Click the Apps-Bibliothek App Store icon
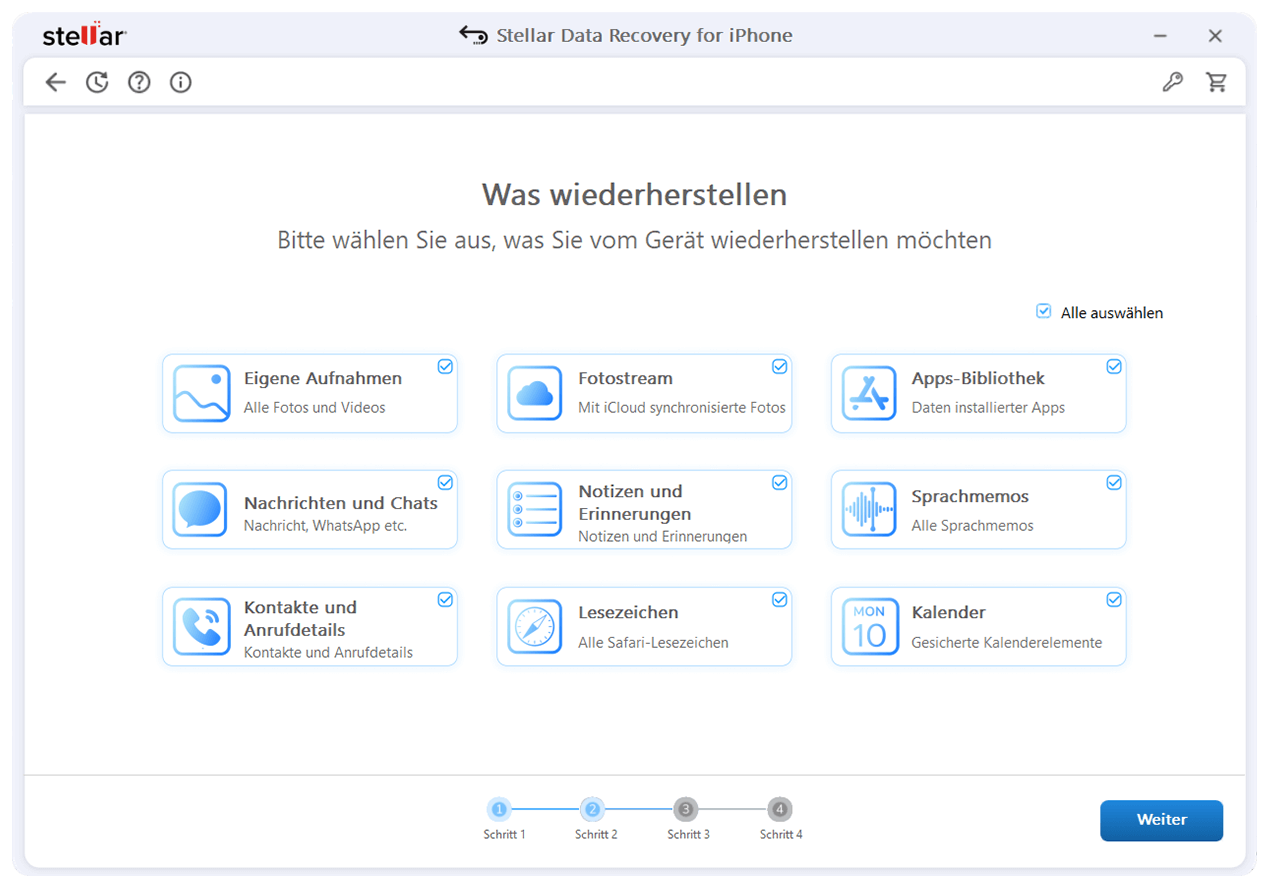 tap(869, 393)
